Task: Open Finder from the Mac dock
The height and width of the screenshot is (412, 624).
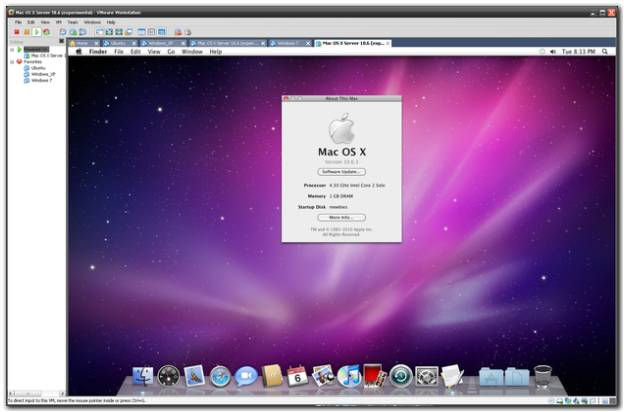Action: [x=142, y=376]
